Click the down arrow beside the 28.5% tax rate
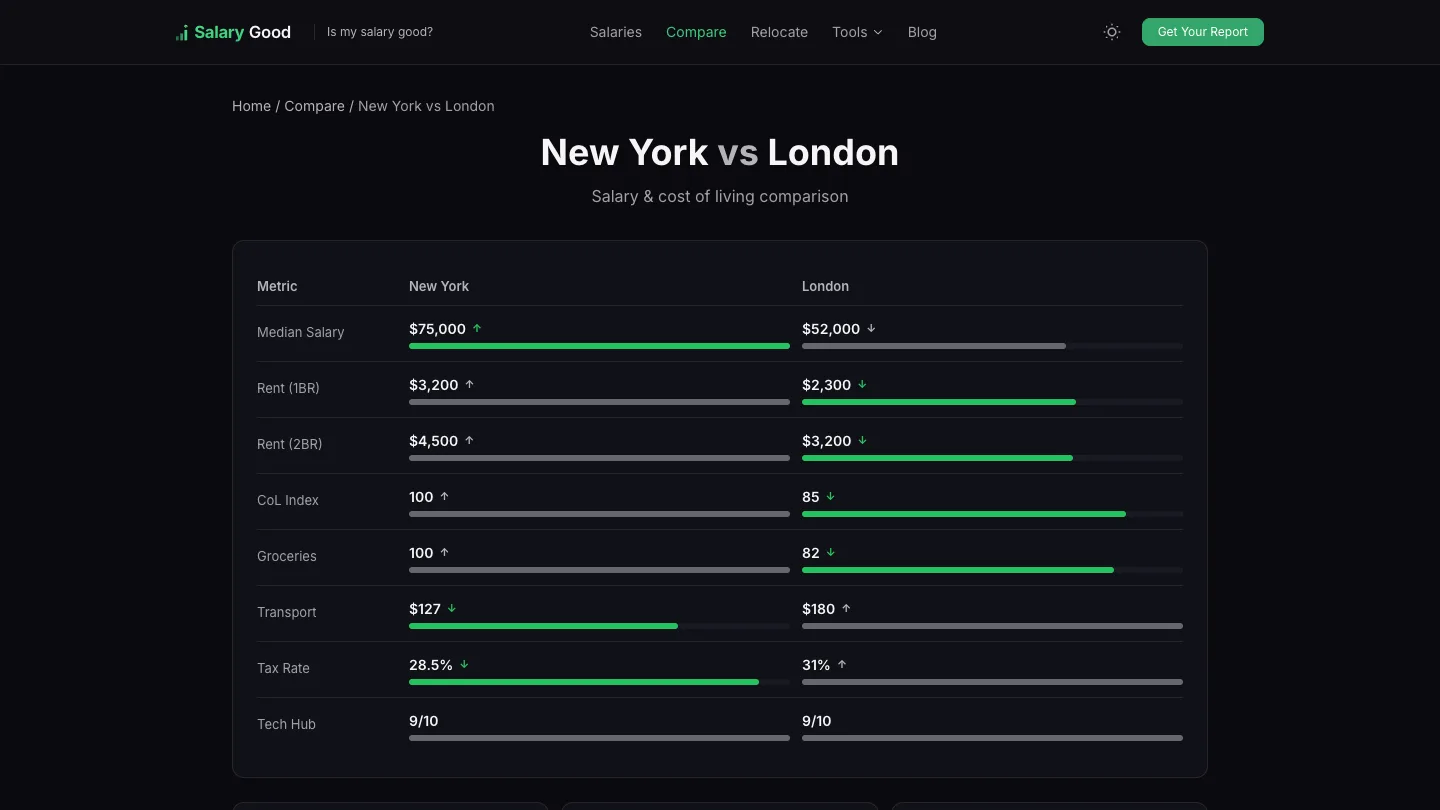 click(x=464, y=664)
